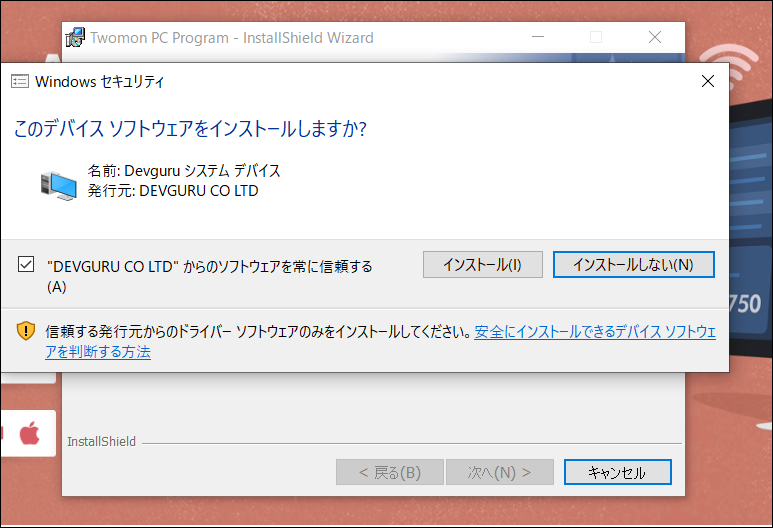The height and width of the screenshot is (528, 773).
Task: Click the 戻る(B) button in InstallShield Wizard
Action: [390, 472]
